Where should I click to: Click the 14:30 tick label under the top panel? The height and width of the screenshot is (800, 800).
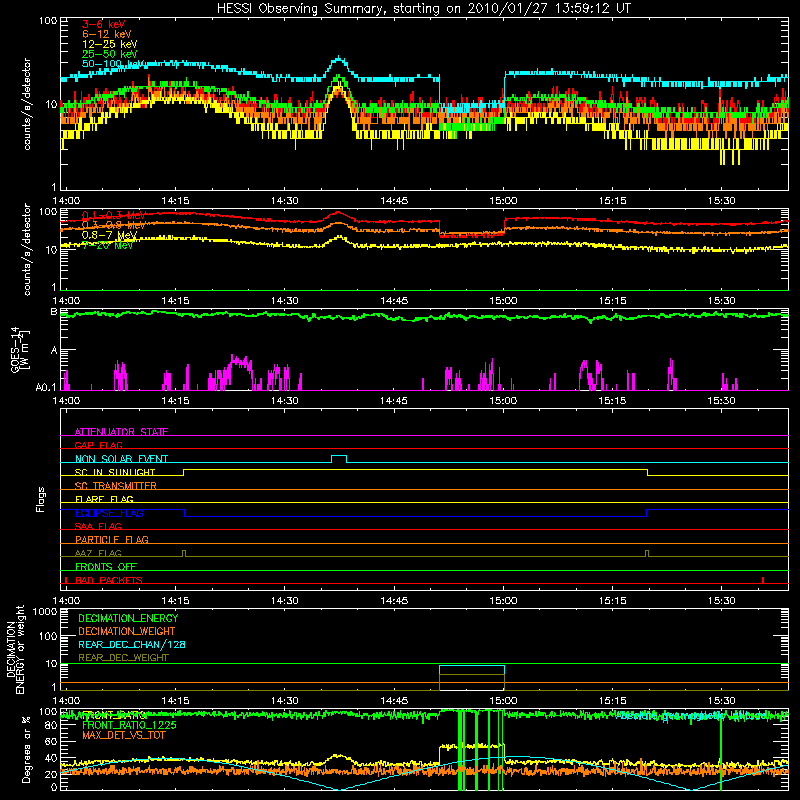coord(285,201)
